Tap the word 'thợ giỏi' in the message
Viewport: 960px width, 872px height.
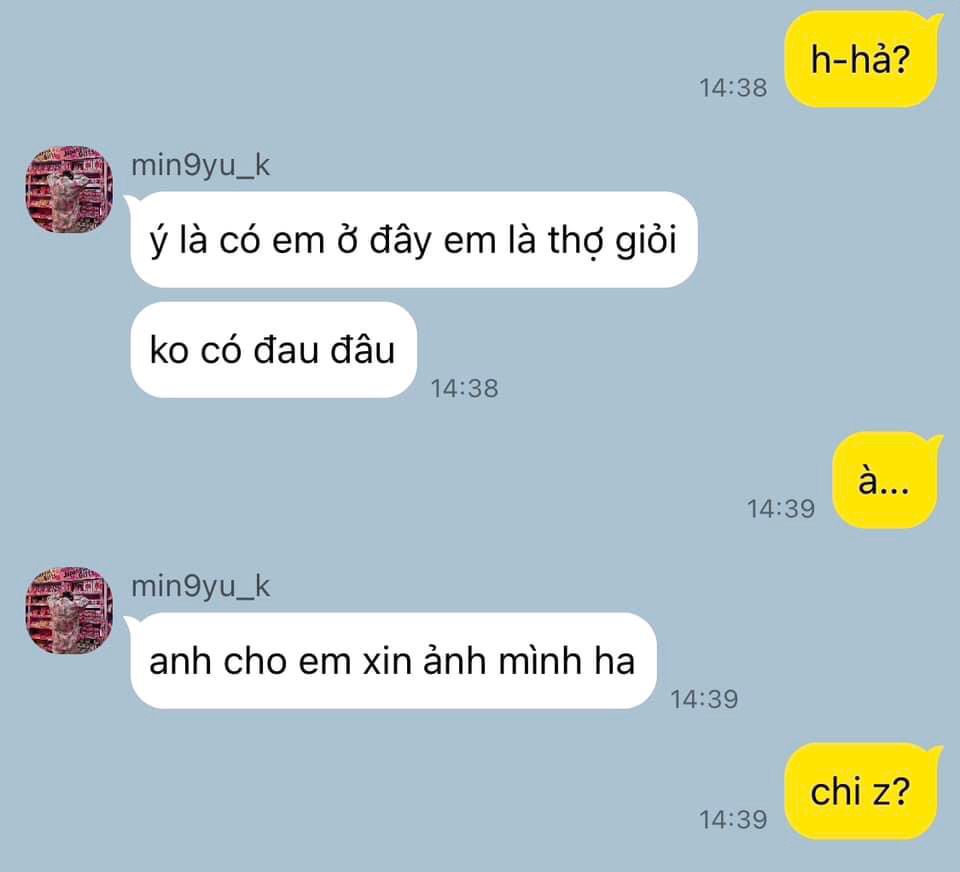point(612,240)
